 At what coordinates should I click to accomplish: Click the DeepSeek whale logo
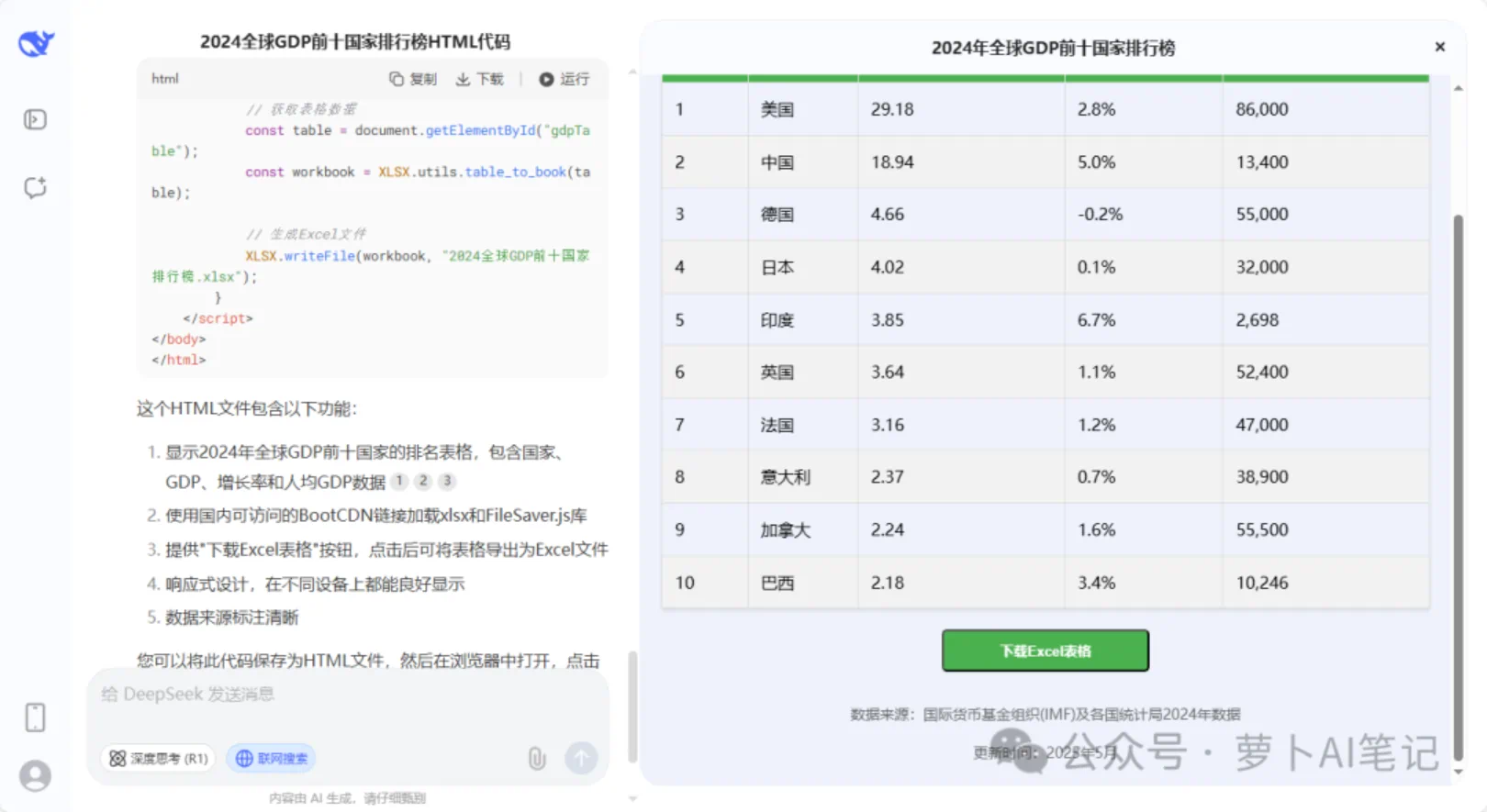click(36, 42)
